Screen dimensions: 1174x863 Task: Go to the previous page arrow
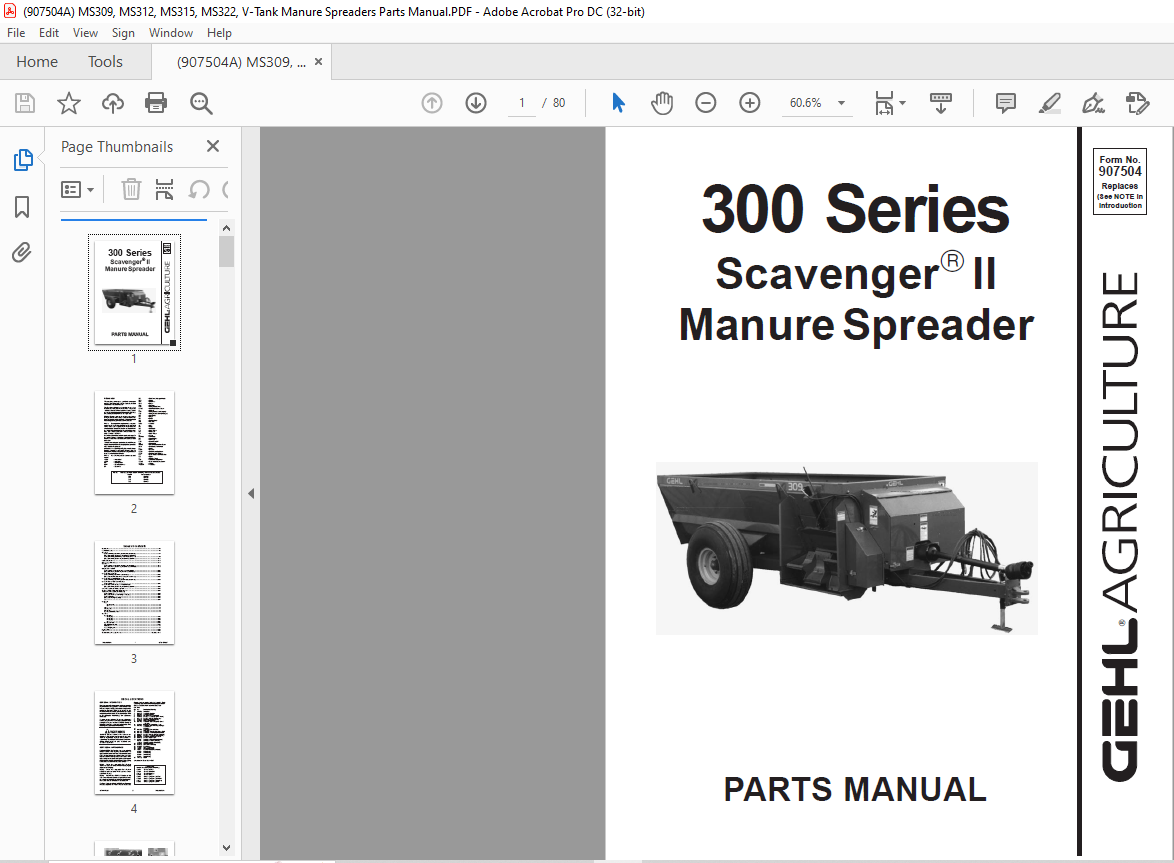pos(432,103)
